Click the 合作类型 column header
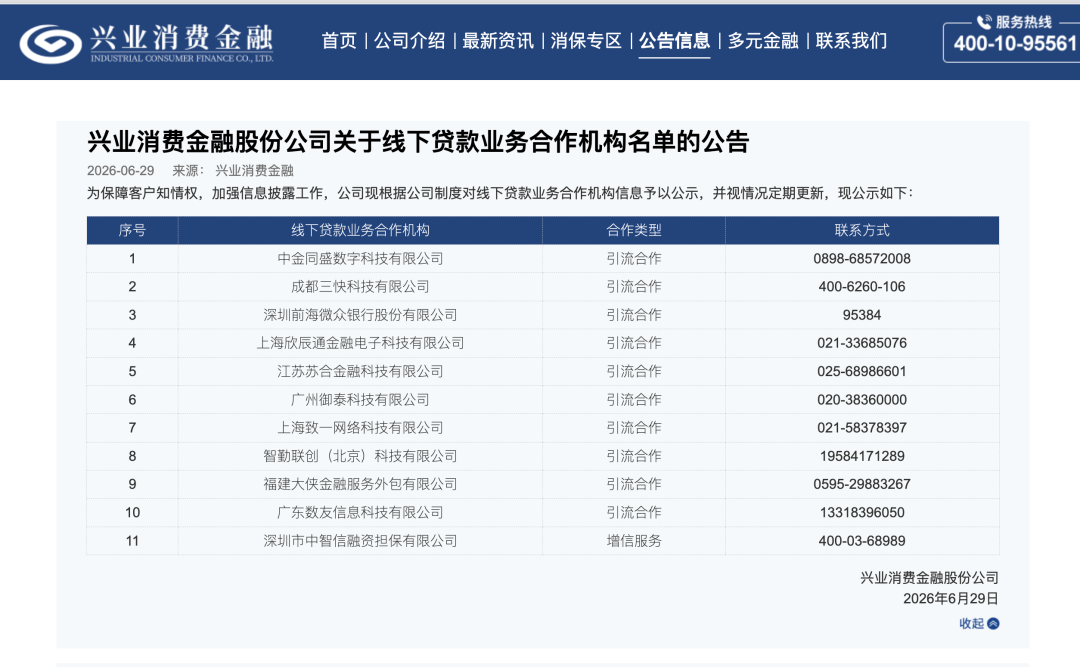Viewport: 1080px width, 667px height. [x=634, y=230]
